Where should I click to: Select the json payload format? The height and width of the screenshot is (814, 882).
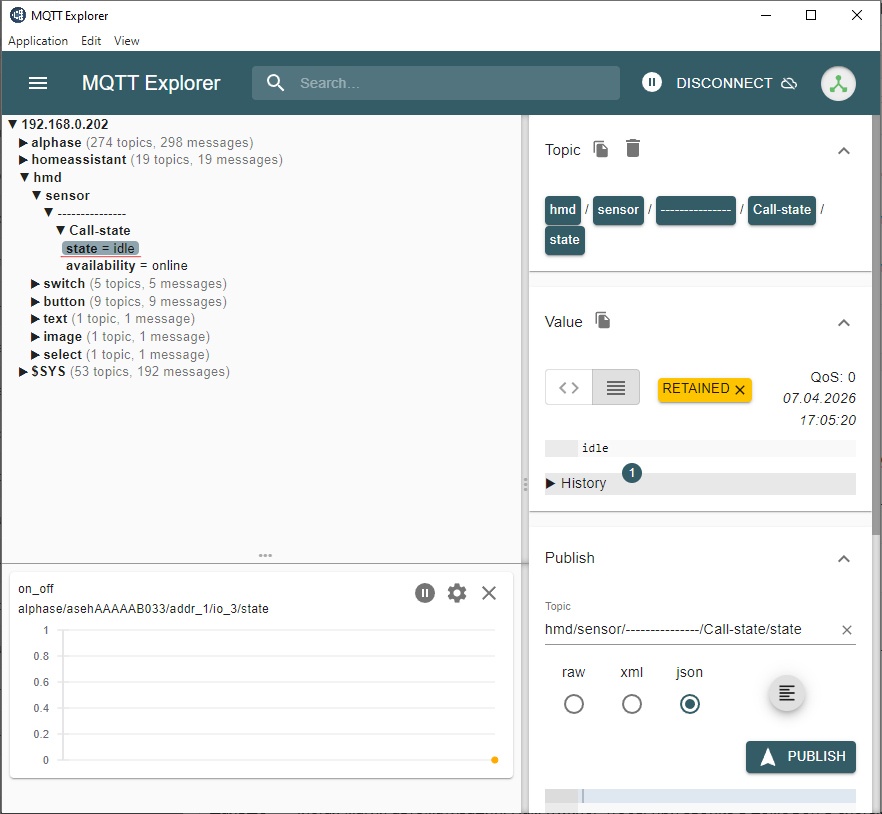[690, 704]
